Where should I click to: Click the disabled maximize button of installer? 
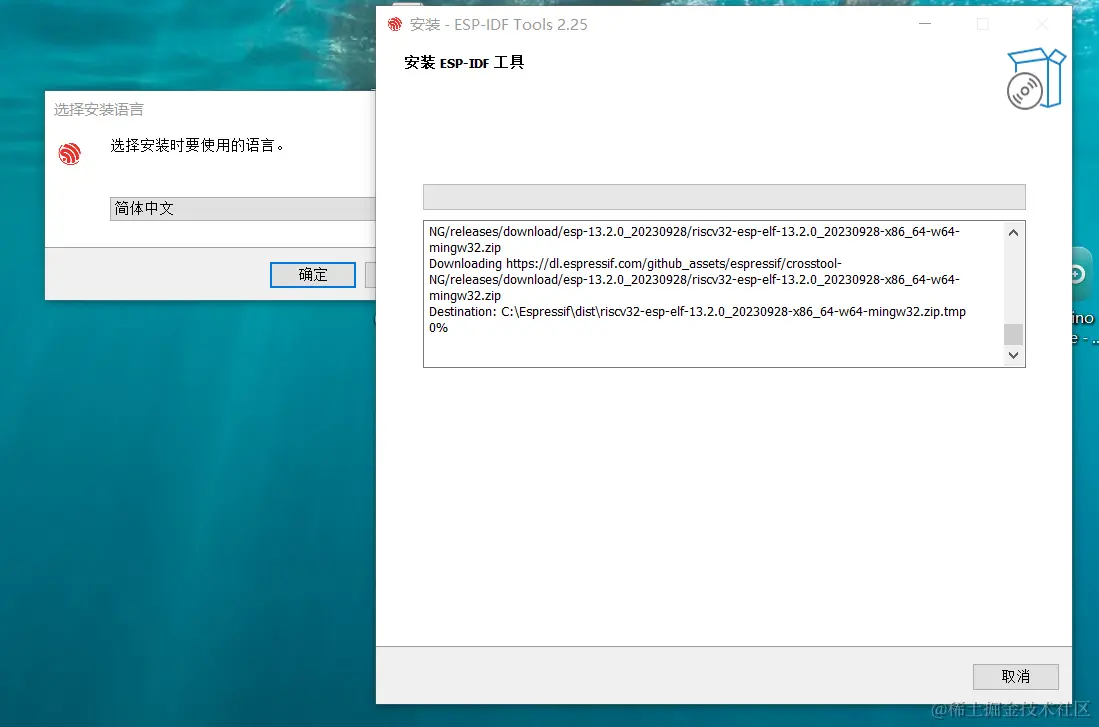(x=983, y=24)
